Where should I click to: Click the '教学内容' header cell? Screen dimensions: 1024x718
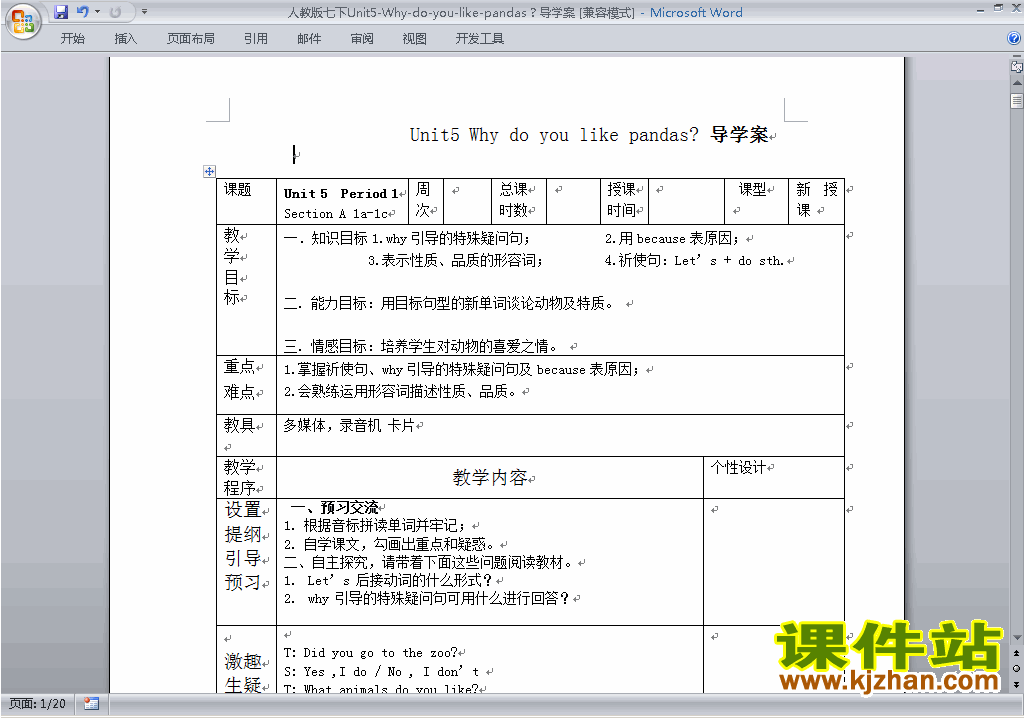490,478
